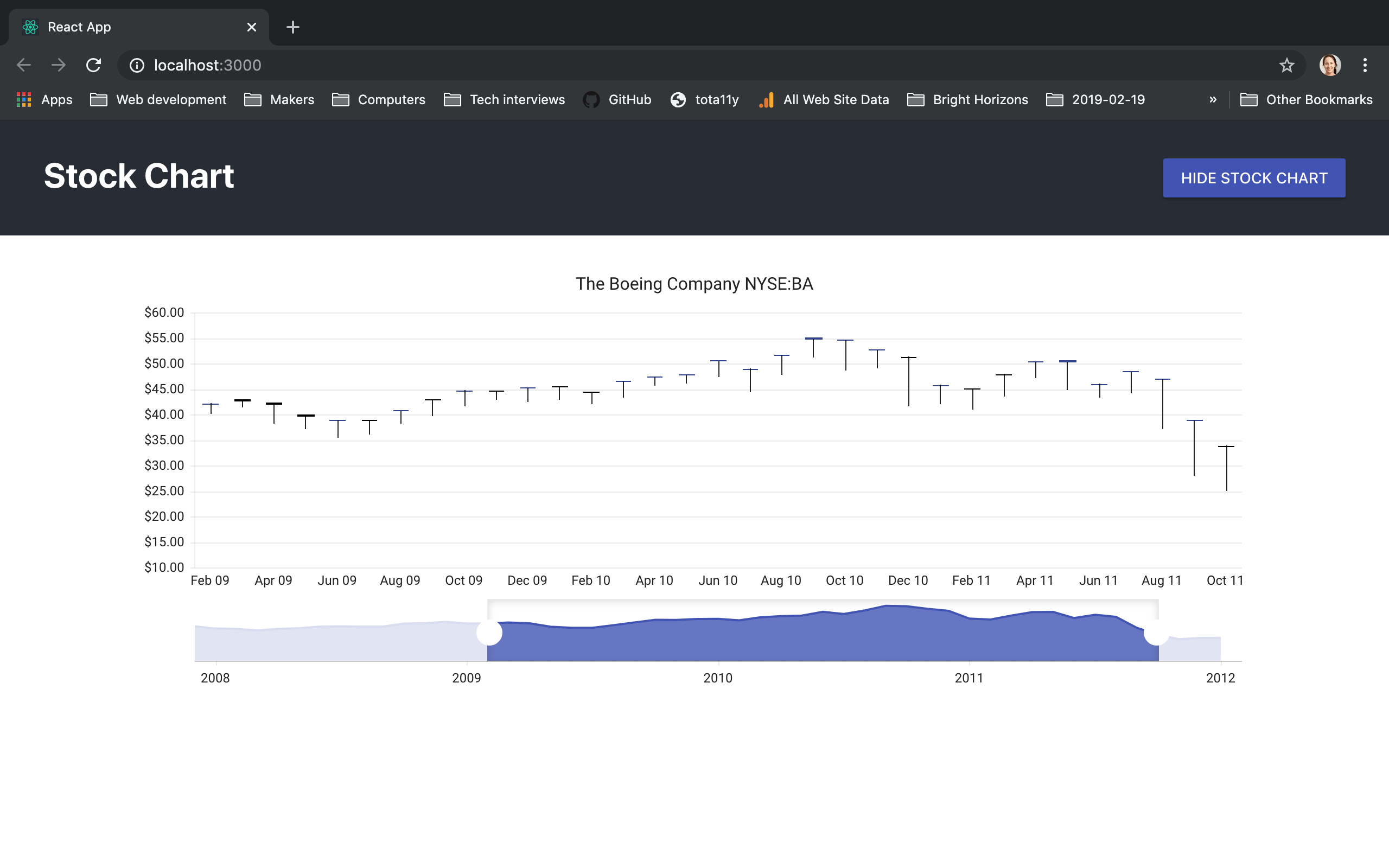Click the right range slider handle
This screenshot has width=1389, height=868.
tap(1157, 633)
